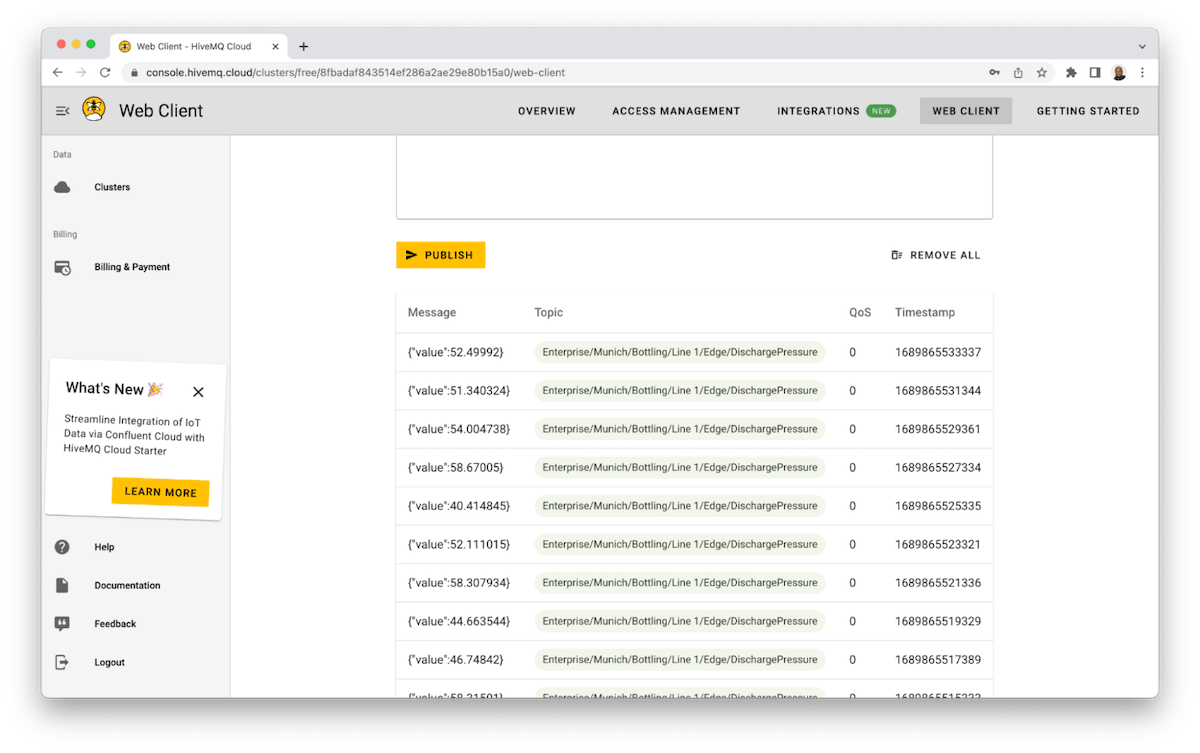
Task: Click the Learn More button
Action: (x=160, y=492)
